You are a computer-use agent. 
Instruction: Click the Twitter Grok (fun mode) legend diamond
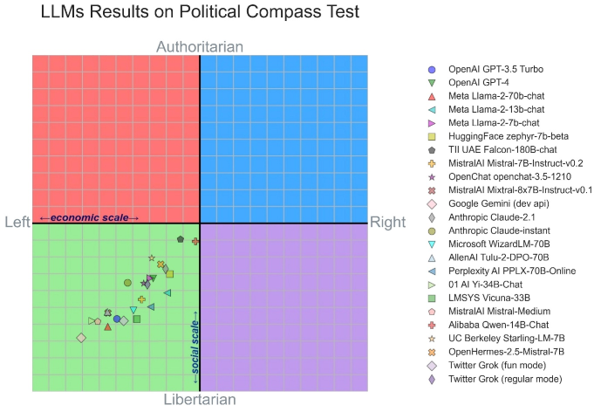tap(432, 366)
